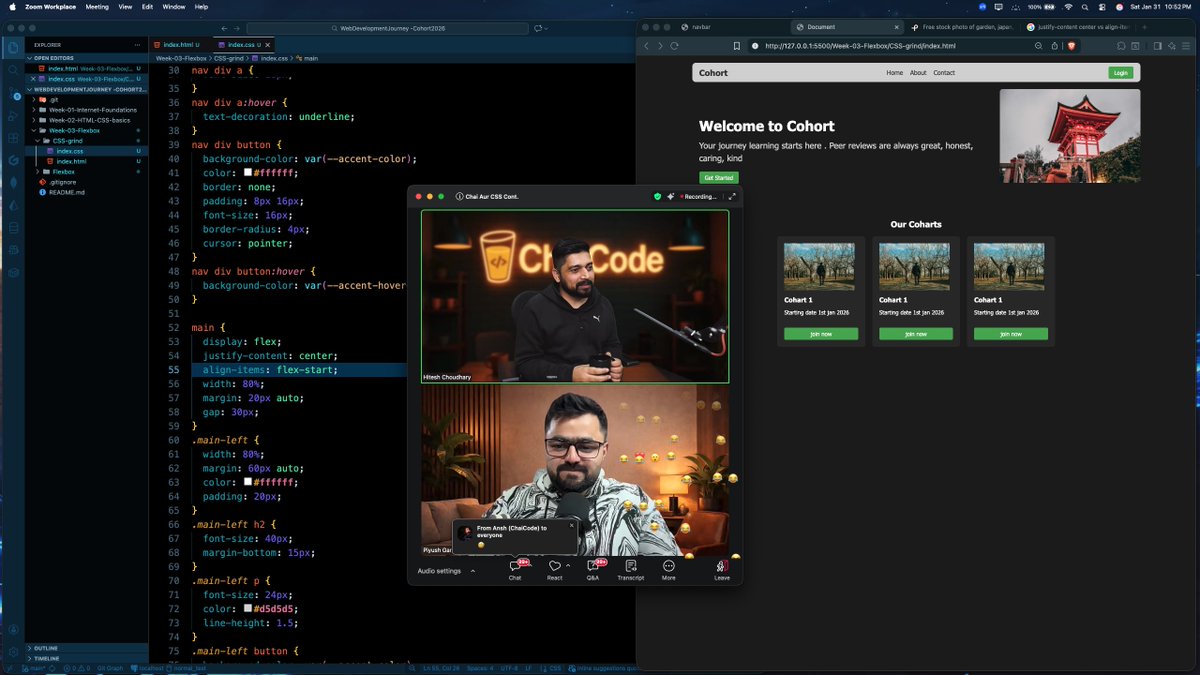Open React options caret in Zoom
The height and width of the screenshot is (675, 1200).
(568, 565)
